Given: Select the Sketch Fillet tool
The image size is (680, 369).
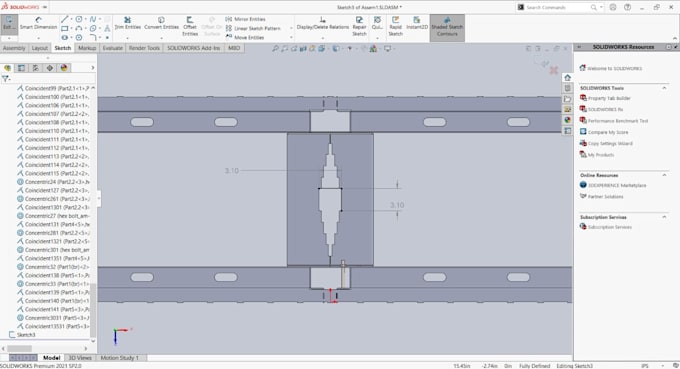Looking at the screenshot, I should (x=93, y=38).
